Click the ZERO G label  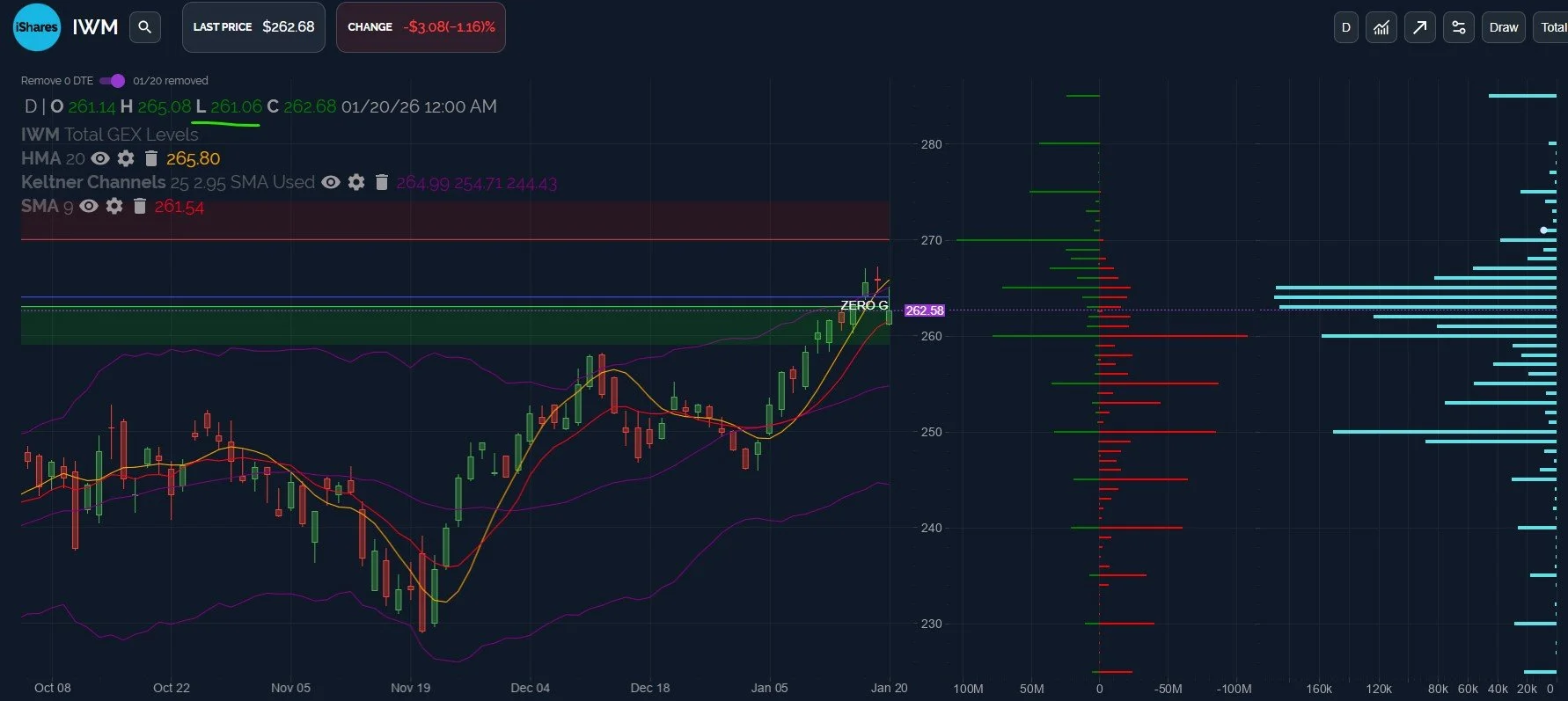pos(864,305)
